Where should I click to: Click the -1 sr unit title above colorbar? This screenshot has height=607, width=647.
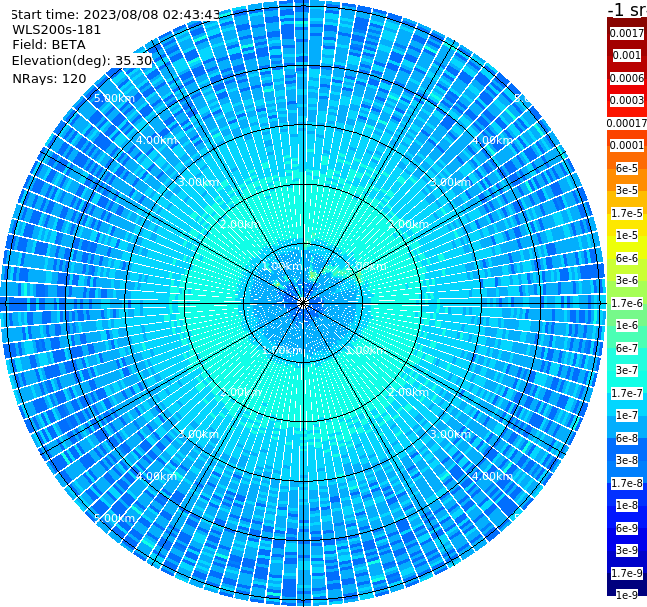click(x=627, y=9)
